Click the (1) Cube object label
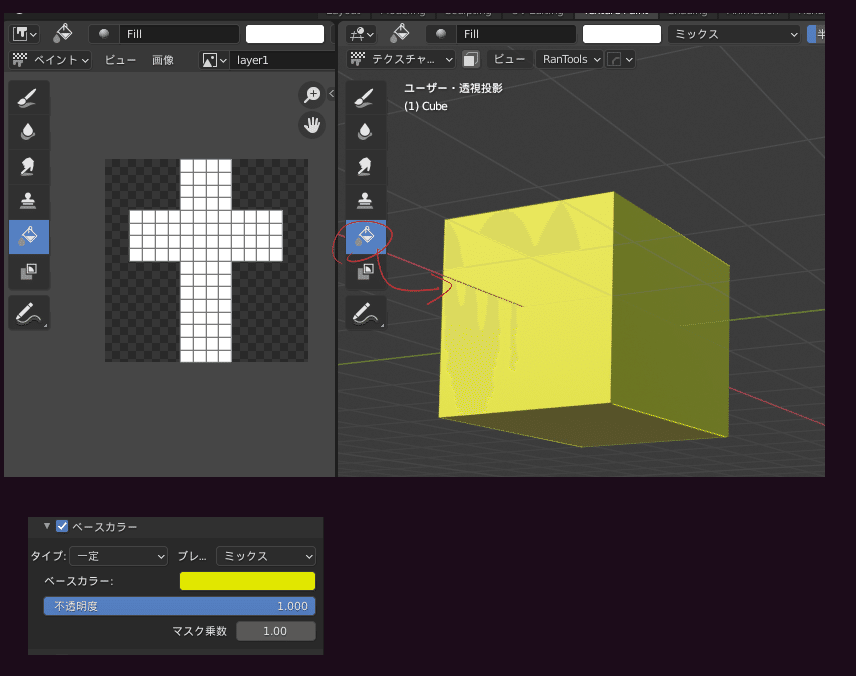Viewport: 856px width, 676px height. (x=426, y=106)
